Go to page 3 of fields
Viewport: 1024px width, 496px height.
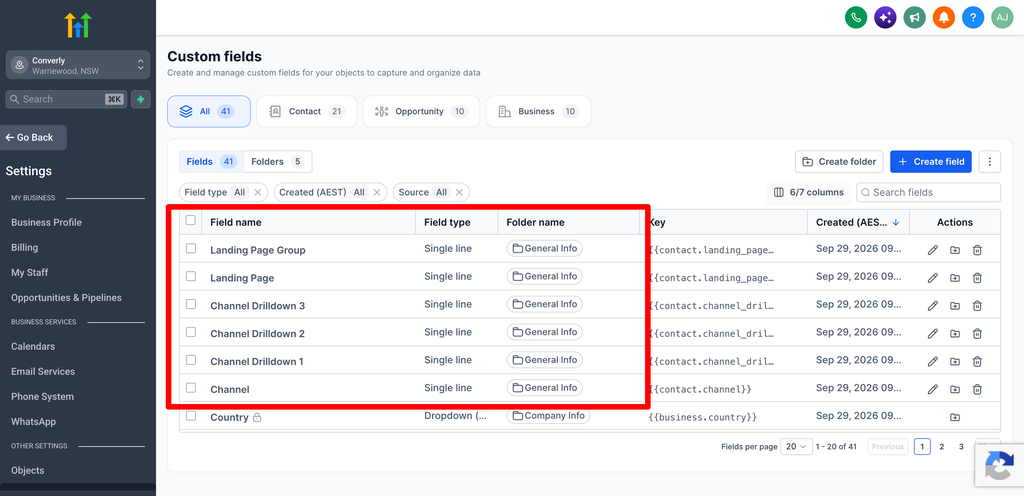tap(961, 446)
